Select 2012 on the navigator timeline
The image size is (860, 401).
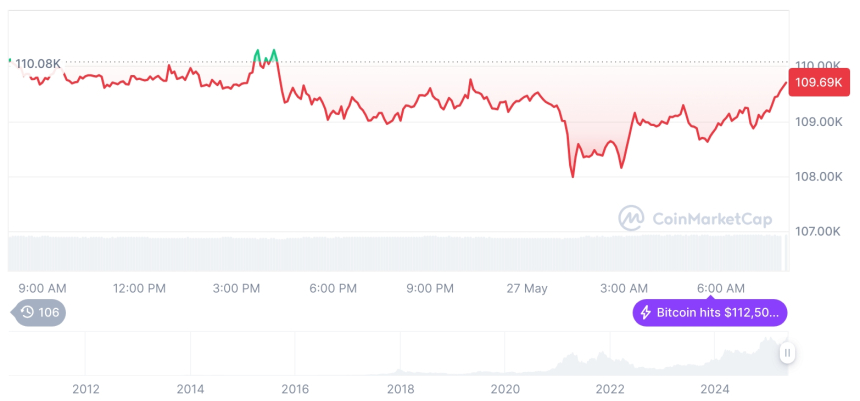point(85,389)
